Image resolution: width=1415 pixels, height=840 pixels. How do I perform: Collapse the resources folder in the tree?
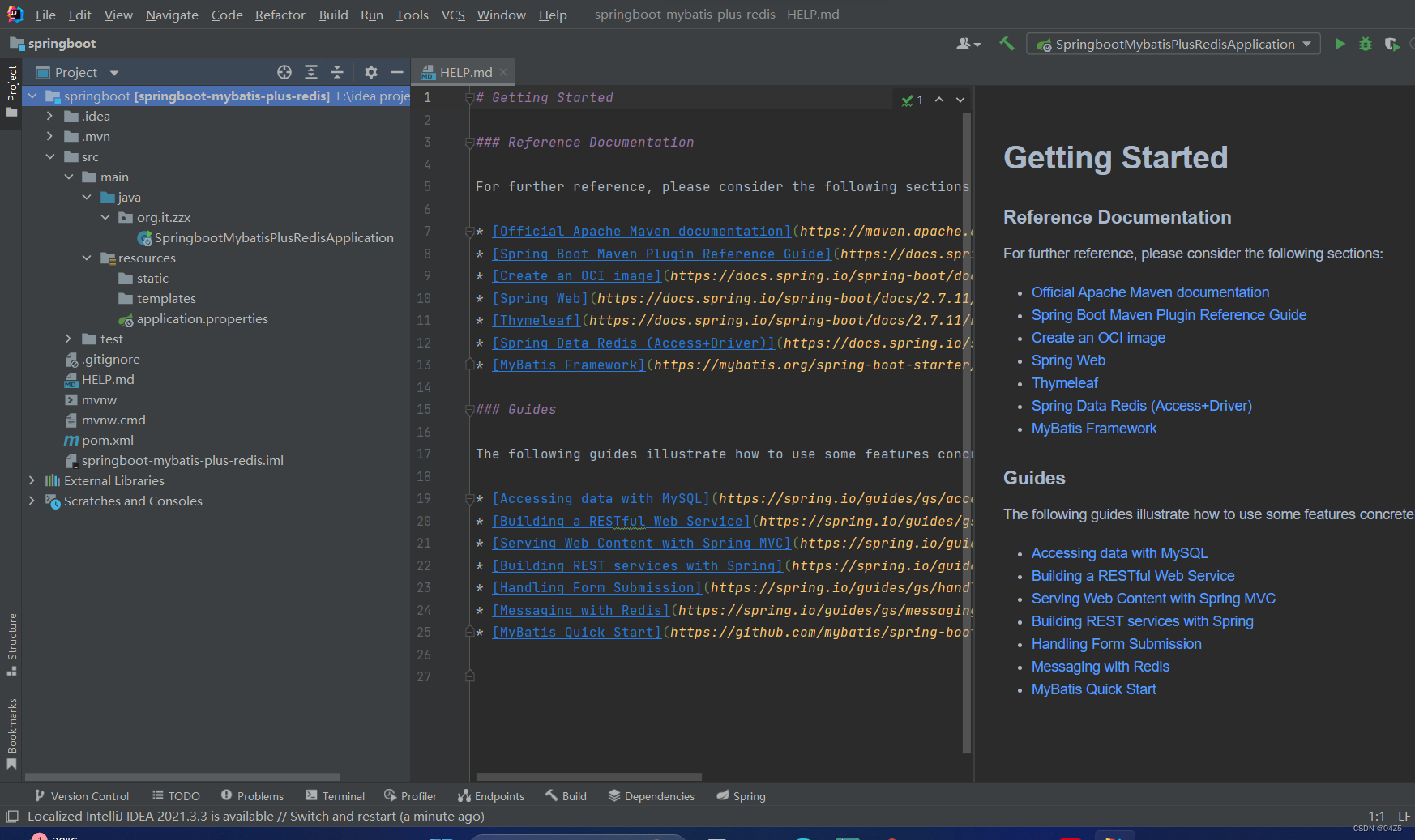(87, 258)
